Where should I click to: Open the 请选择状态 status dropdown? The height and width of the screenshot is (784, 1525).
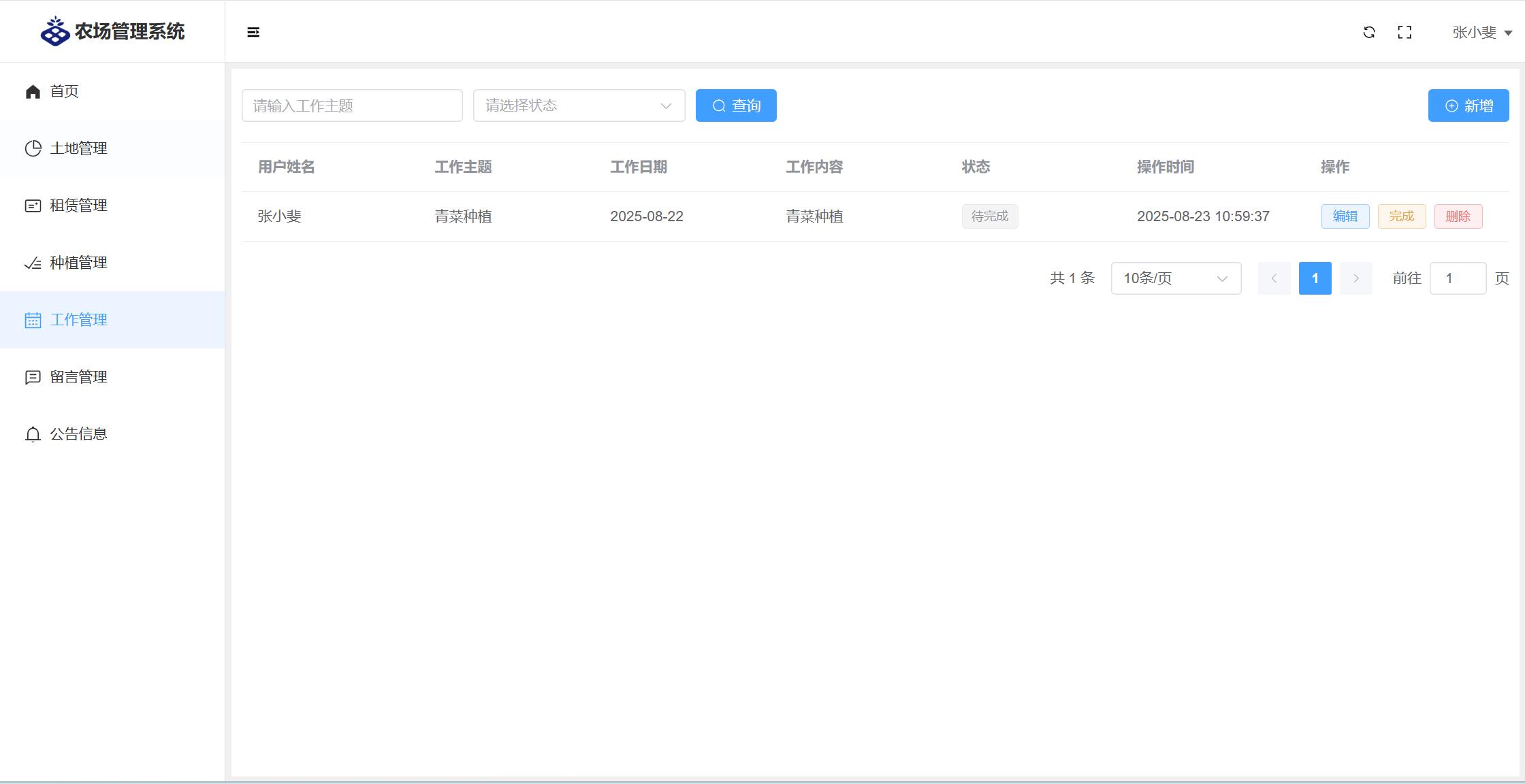tap(579, 105)
